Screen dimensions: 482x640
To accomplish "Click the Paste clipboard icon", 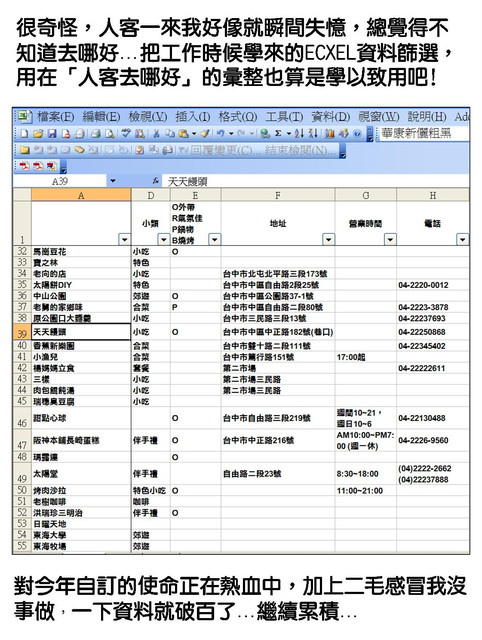I will point(184,133).
